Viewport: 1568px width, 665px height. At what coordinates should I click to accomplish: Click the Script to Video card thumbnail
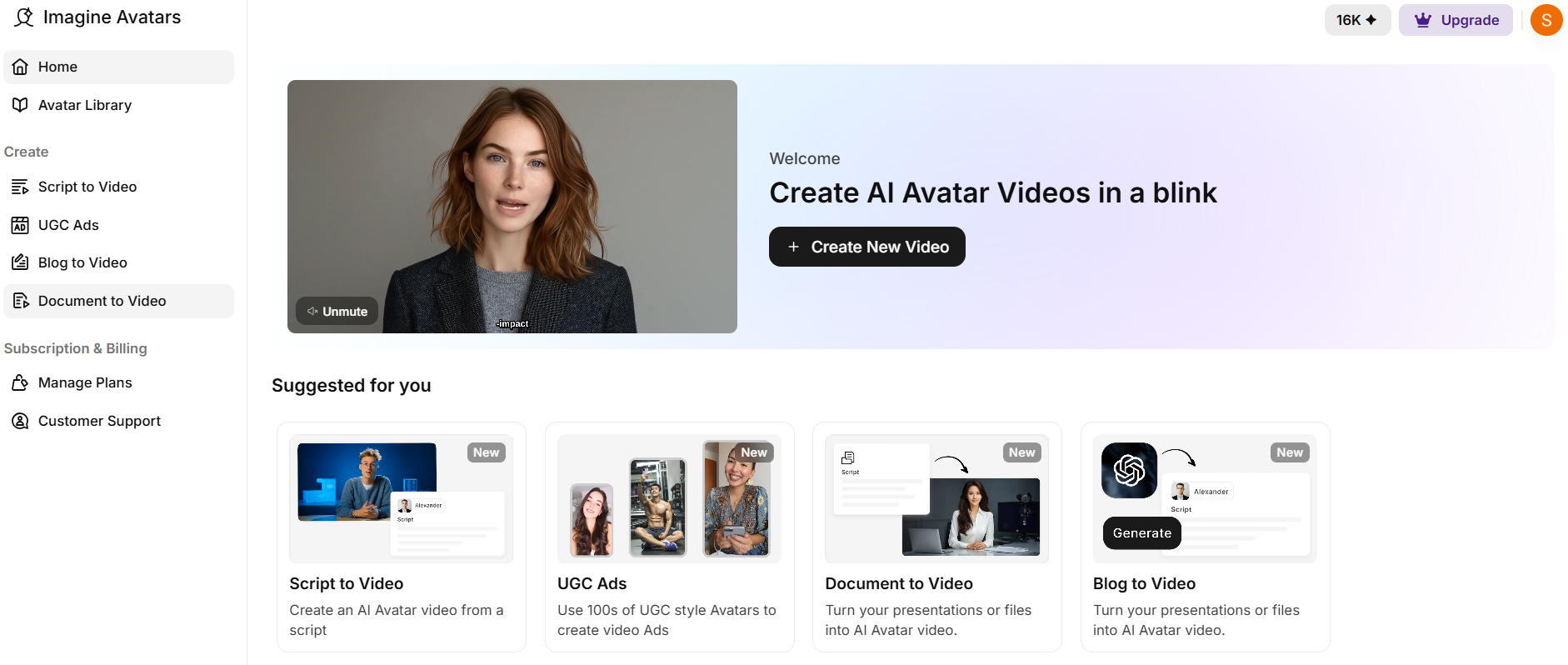pos(401,498)
